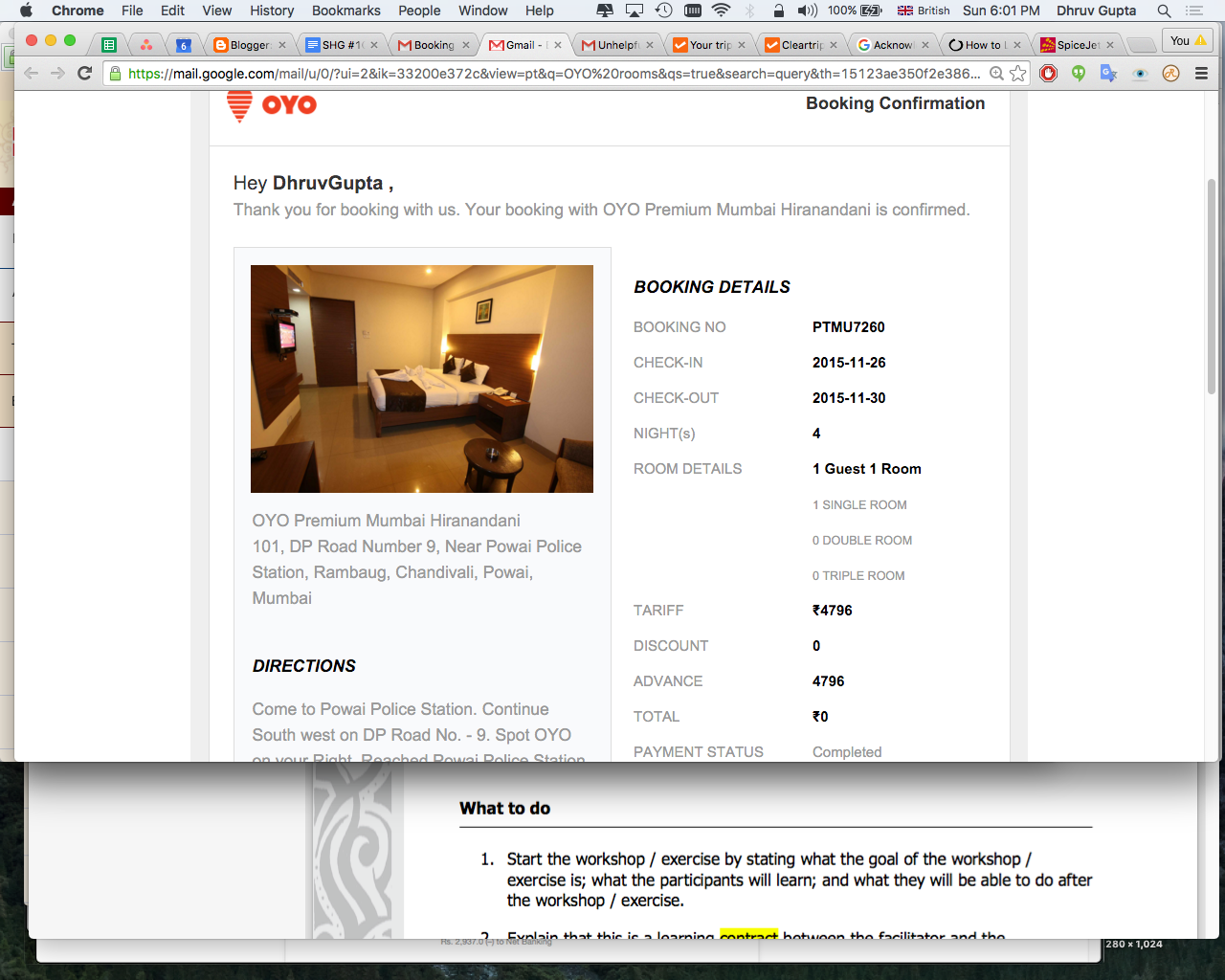The image size is (1225, 980).
Task: Open the pinned Asana tab
Action: point(145,45)
